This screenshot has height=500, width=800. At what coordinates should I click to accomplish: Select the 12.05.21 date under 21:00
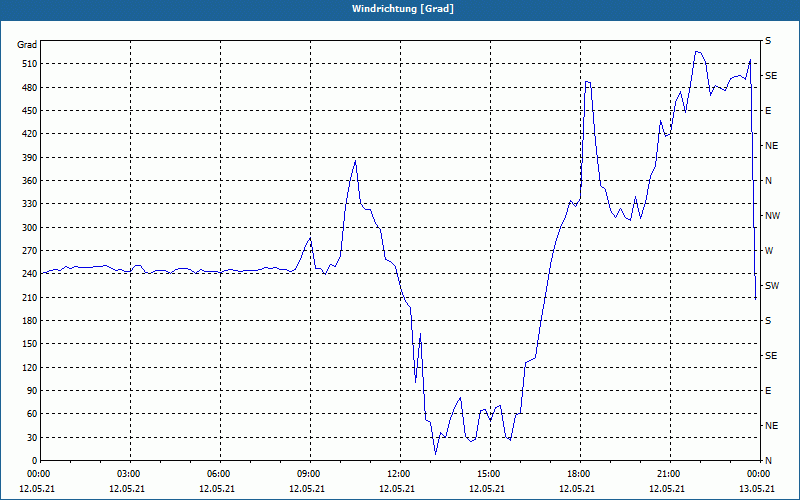[x=667, y=488]
